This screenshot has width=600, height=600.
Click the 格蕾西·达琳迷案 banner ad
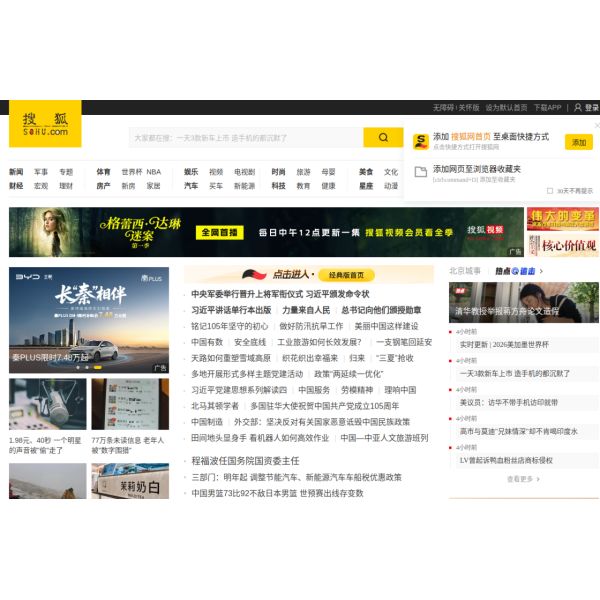266,232
